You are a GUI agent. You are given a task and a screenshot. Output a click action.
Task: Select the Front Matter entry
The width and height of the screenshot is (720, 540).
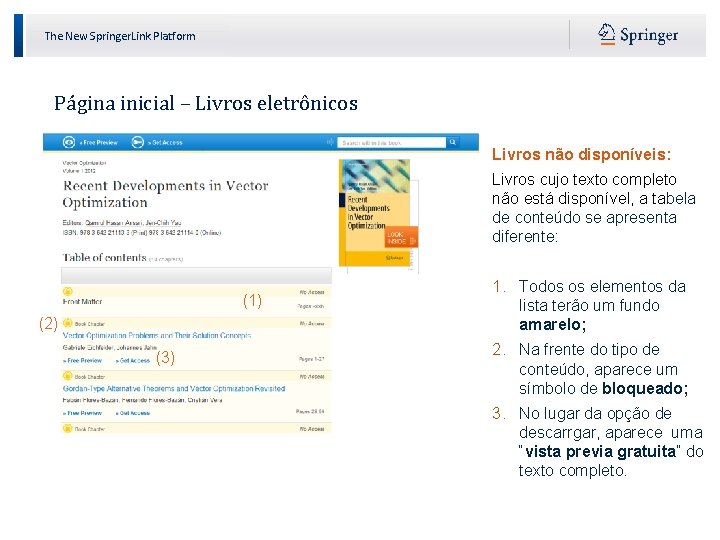point(82,302)
